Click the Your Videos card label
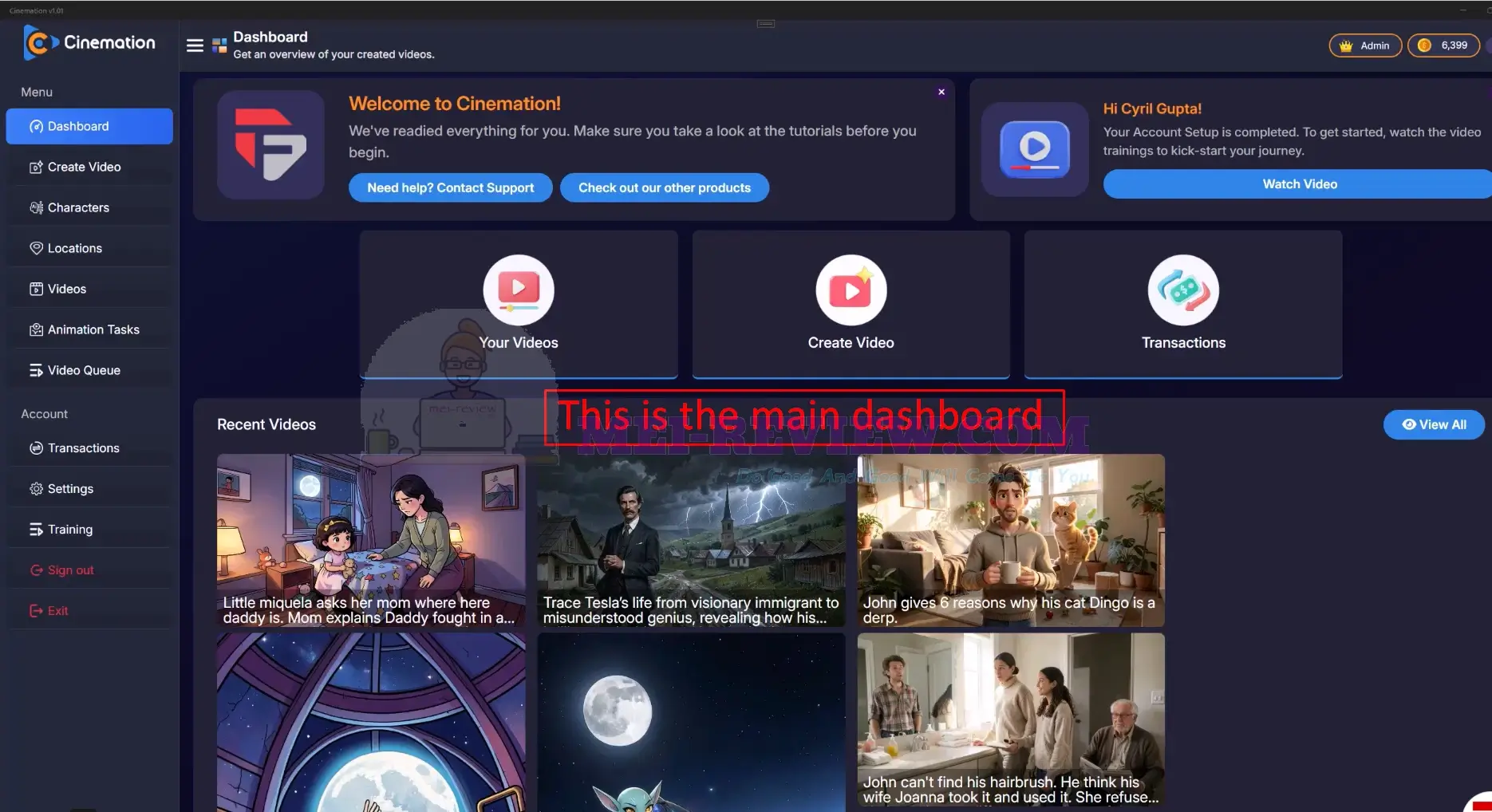This screenshot has height=812, width=1492. pyautogui.click(x=519, y=343)
